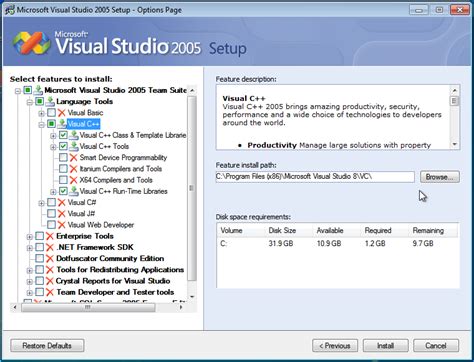Viewport: 474px width, 362px height.
Task: Click the setup window title bar icon
Action: [9, 10]
